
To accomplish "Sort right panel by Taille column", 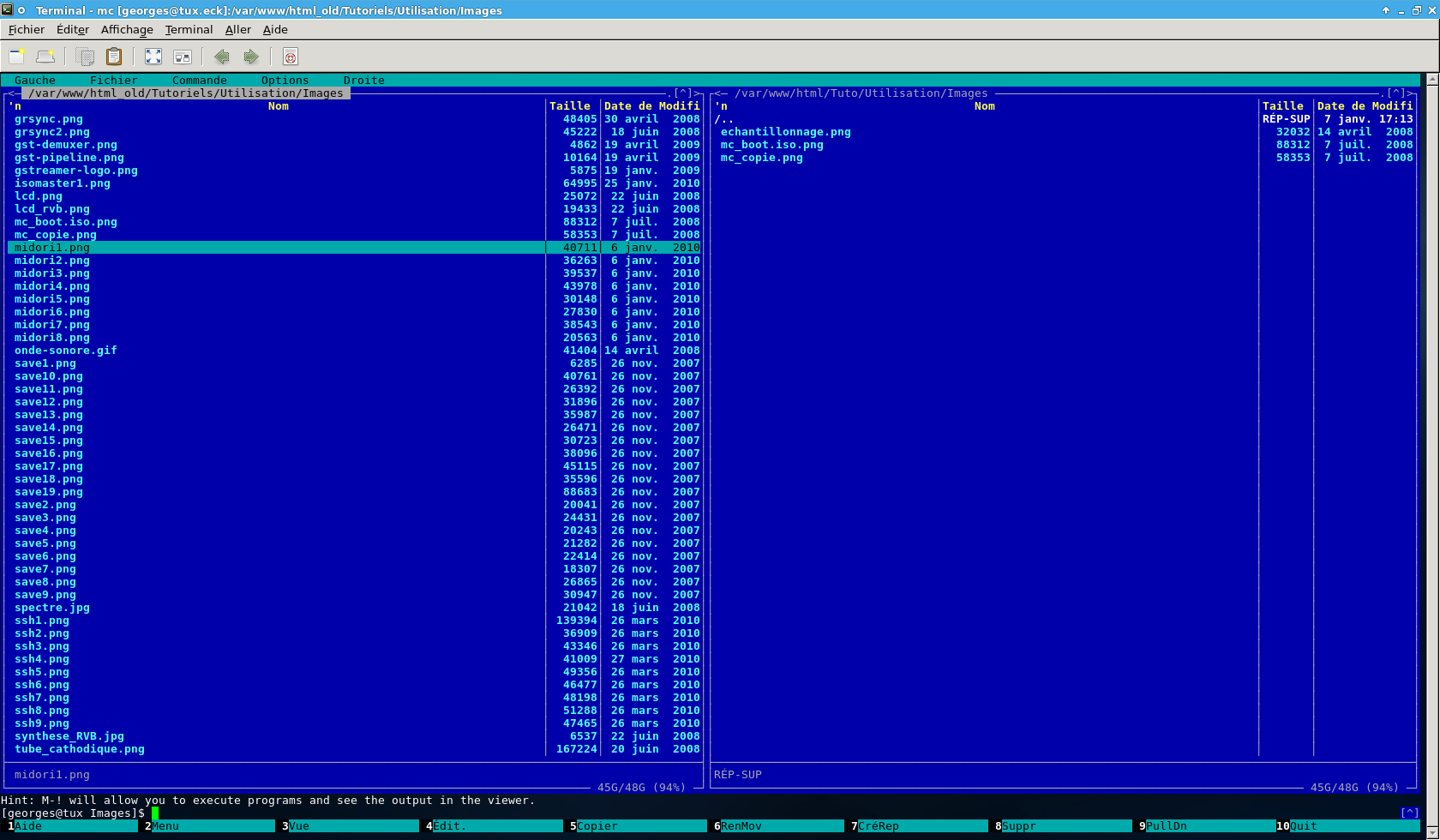I will 1283,106.
